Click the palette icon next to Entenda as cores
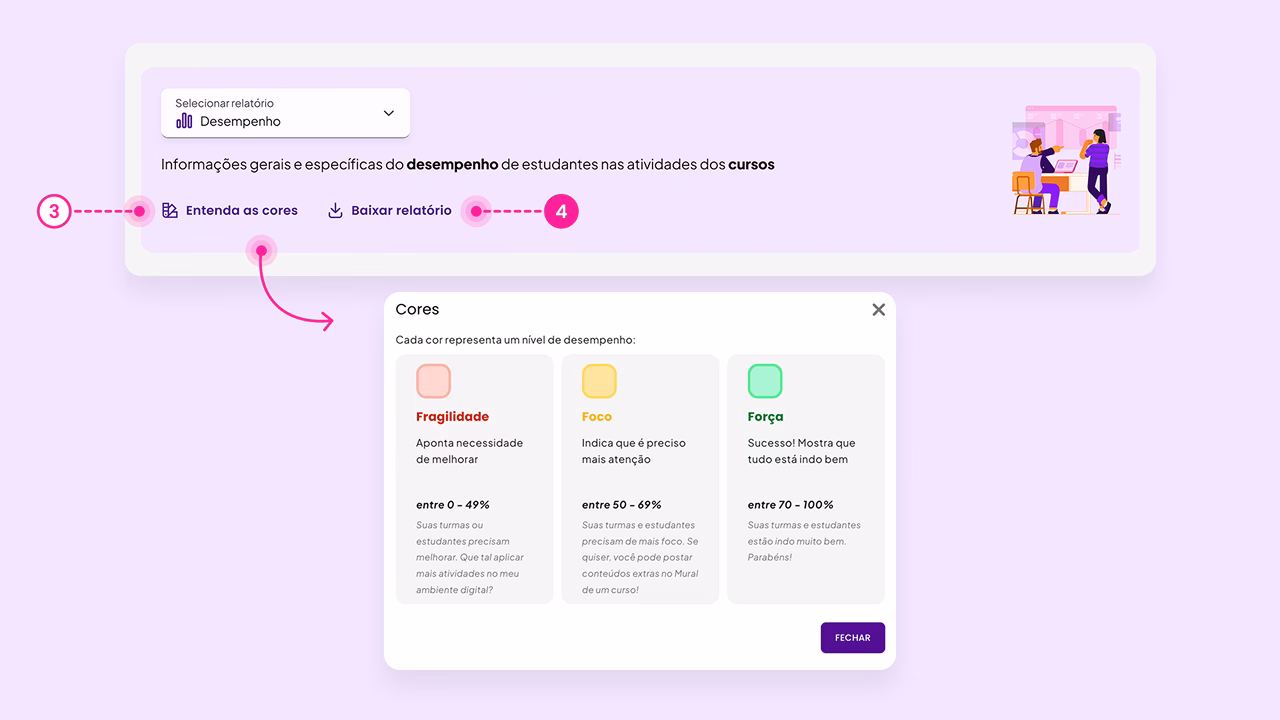Screen dimensions: 1280x720 point(170,211)
